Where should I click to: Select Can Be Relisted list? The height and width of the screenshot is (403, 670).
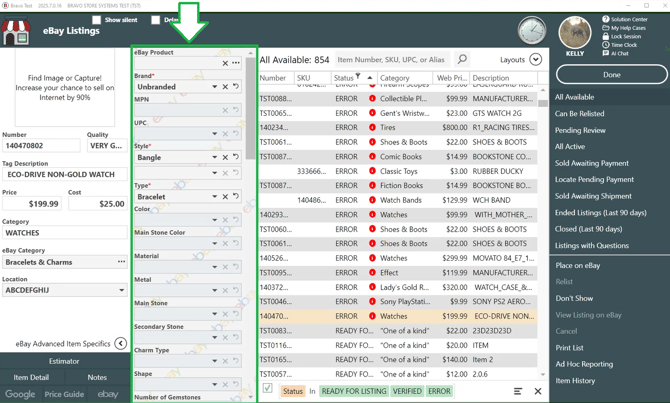pos(579,114)
